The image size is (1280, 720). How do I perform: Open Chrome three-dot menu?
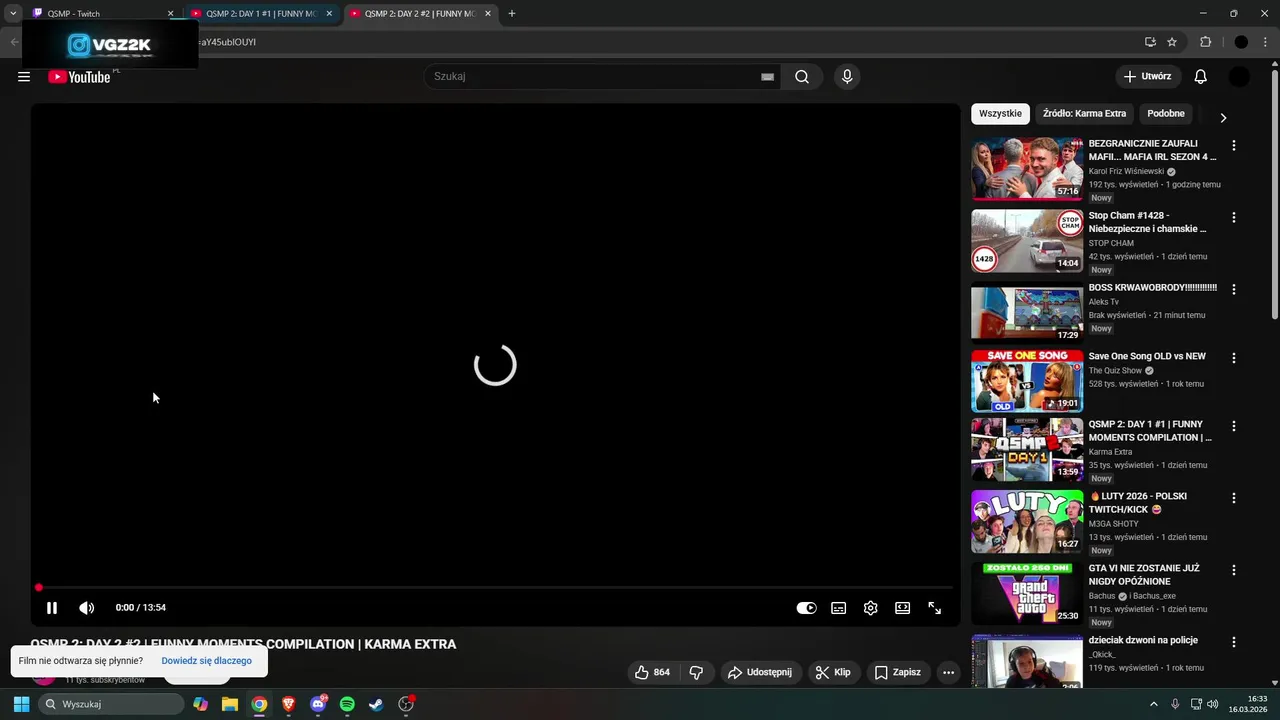point(1265,42)
